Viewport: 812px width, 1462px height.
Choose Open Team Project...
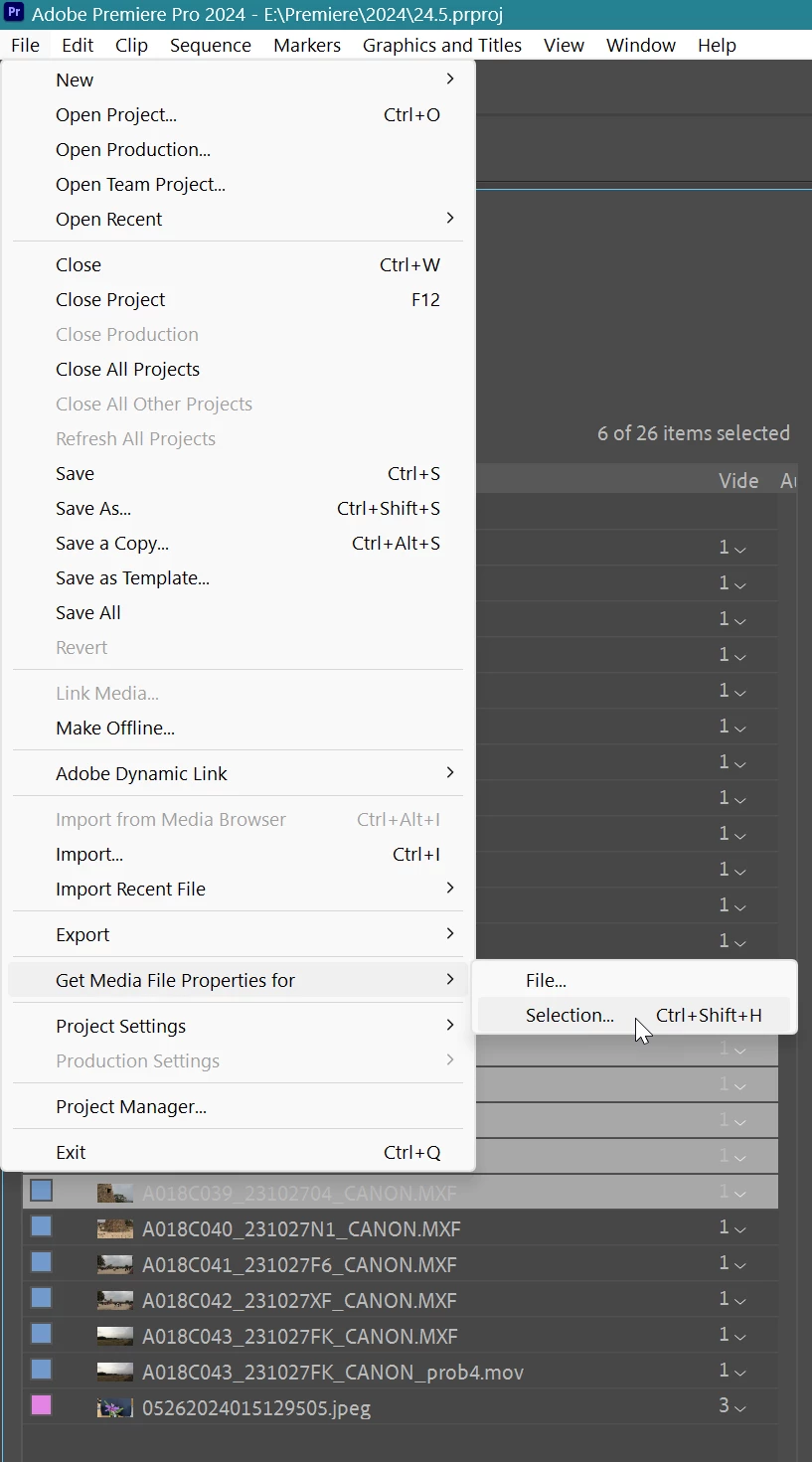pos(238,185)
